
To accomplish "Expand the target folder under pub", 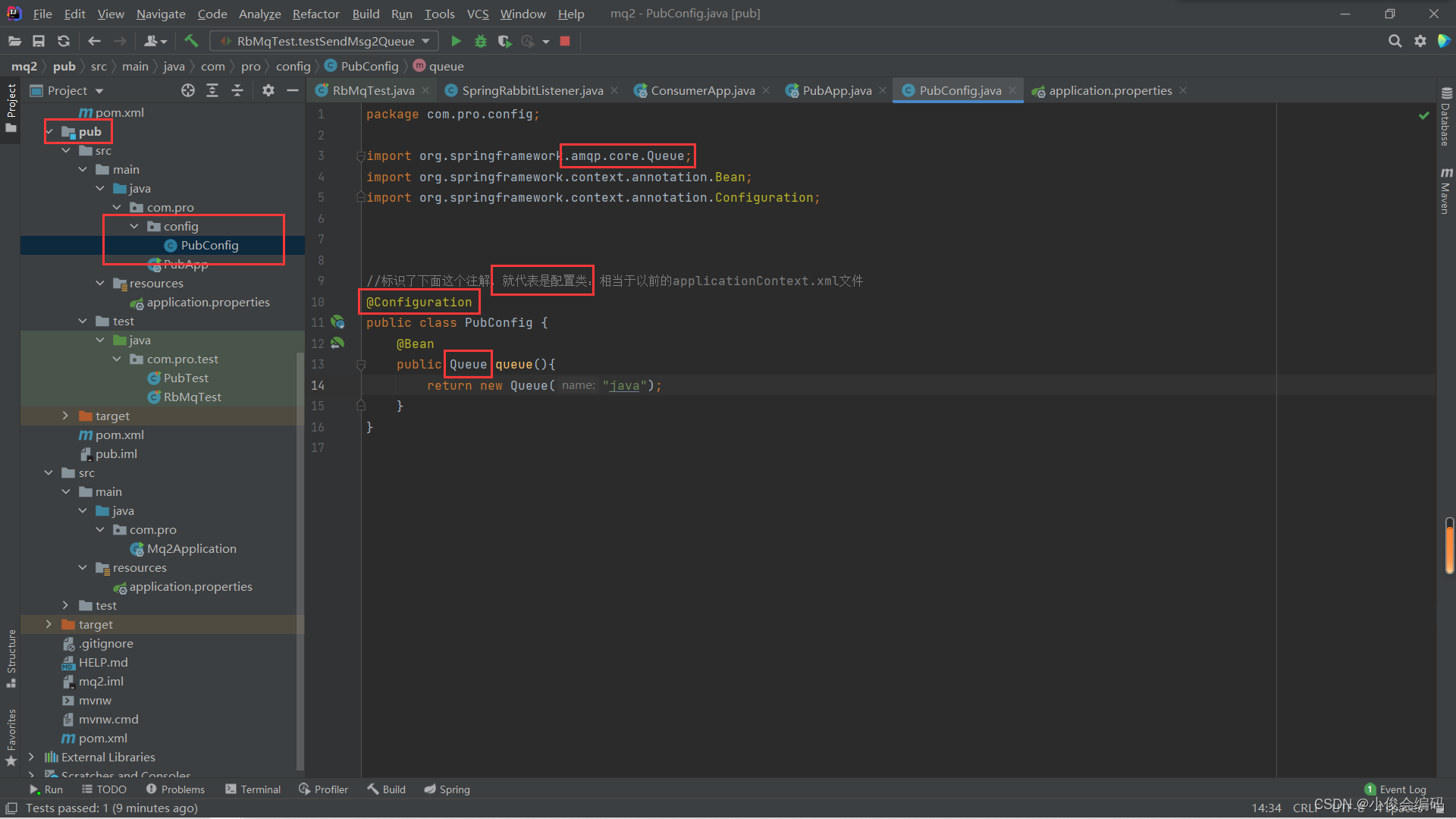I will [x=65, y=416].
